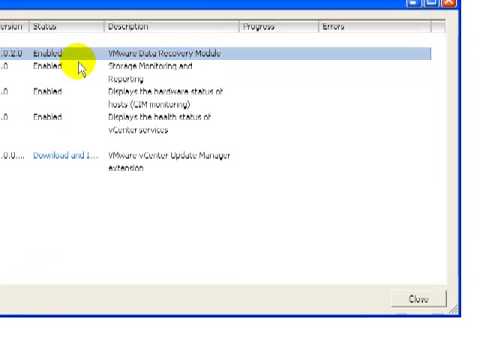Click version cell of Update Manager row
Screen dimensions: 480x360
(x=12, y=156)
